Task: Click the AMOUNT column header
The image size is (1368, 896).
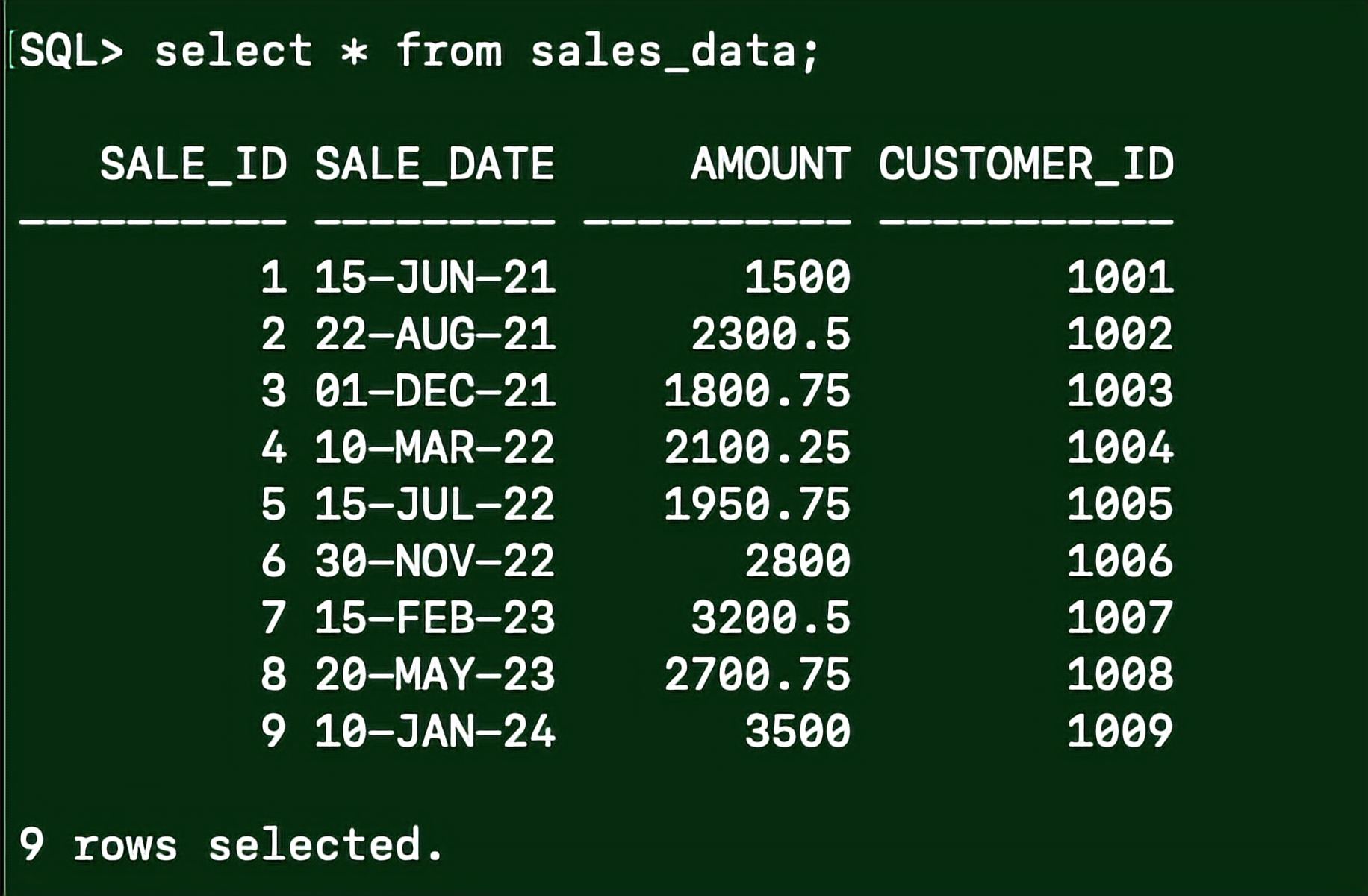Action: coord(771,164)
